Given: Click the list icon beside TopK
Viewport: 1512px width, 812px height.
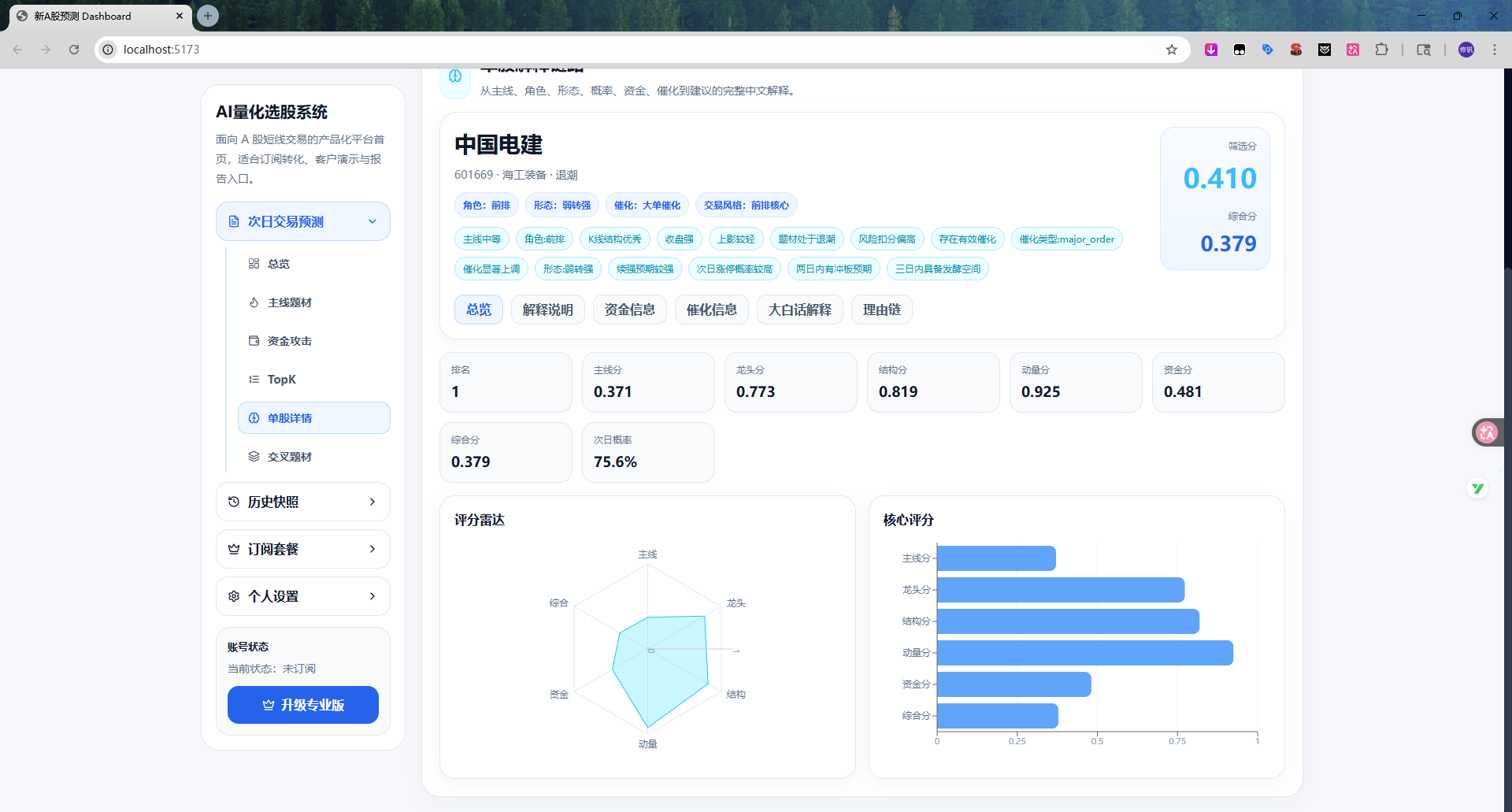Looking at the screenshot, I should click(x=254, y=380).
